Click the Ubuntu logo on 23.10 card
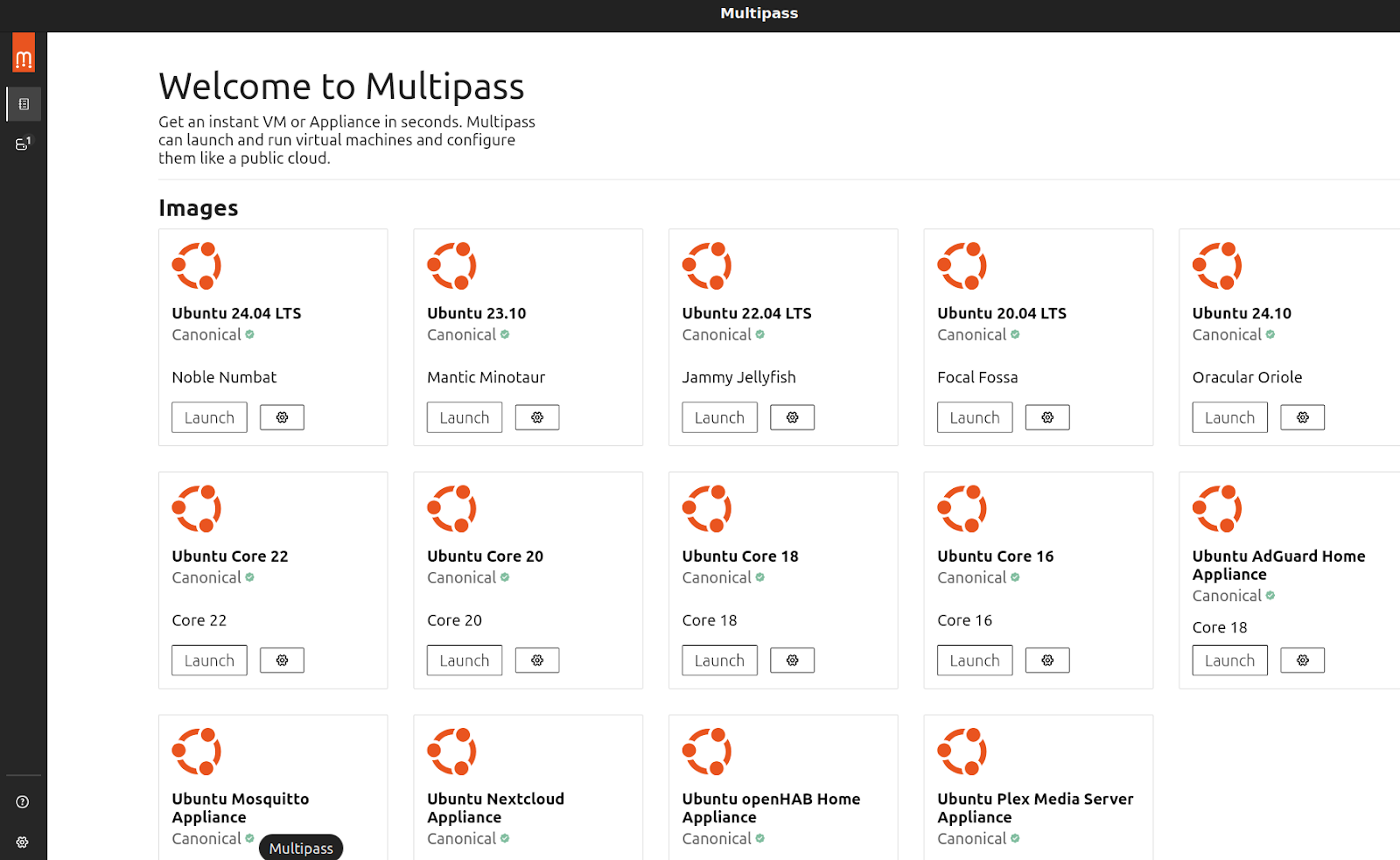The height and width of the screenshot is (860, 1400). tap(451, 266)
